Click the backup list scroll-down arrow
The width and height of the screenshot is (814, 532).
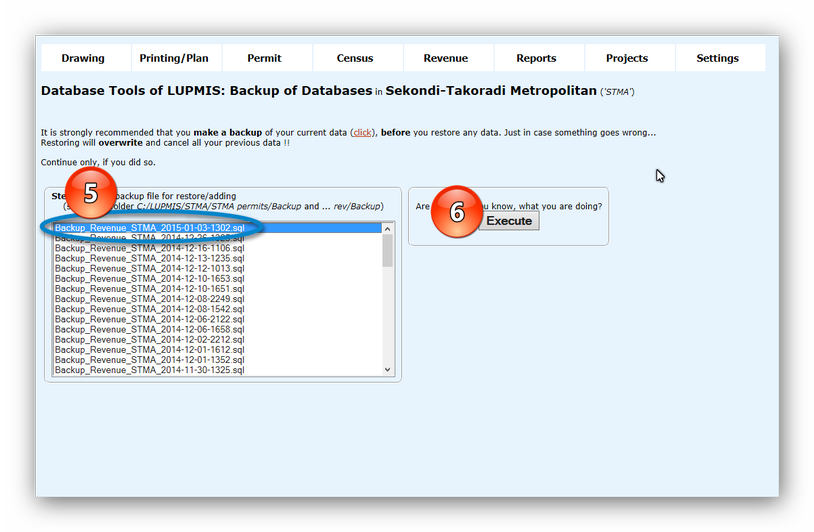pos(387,370)
